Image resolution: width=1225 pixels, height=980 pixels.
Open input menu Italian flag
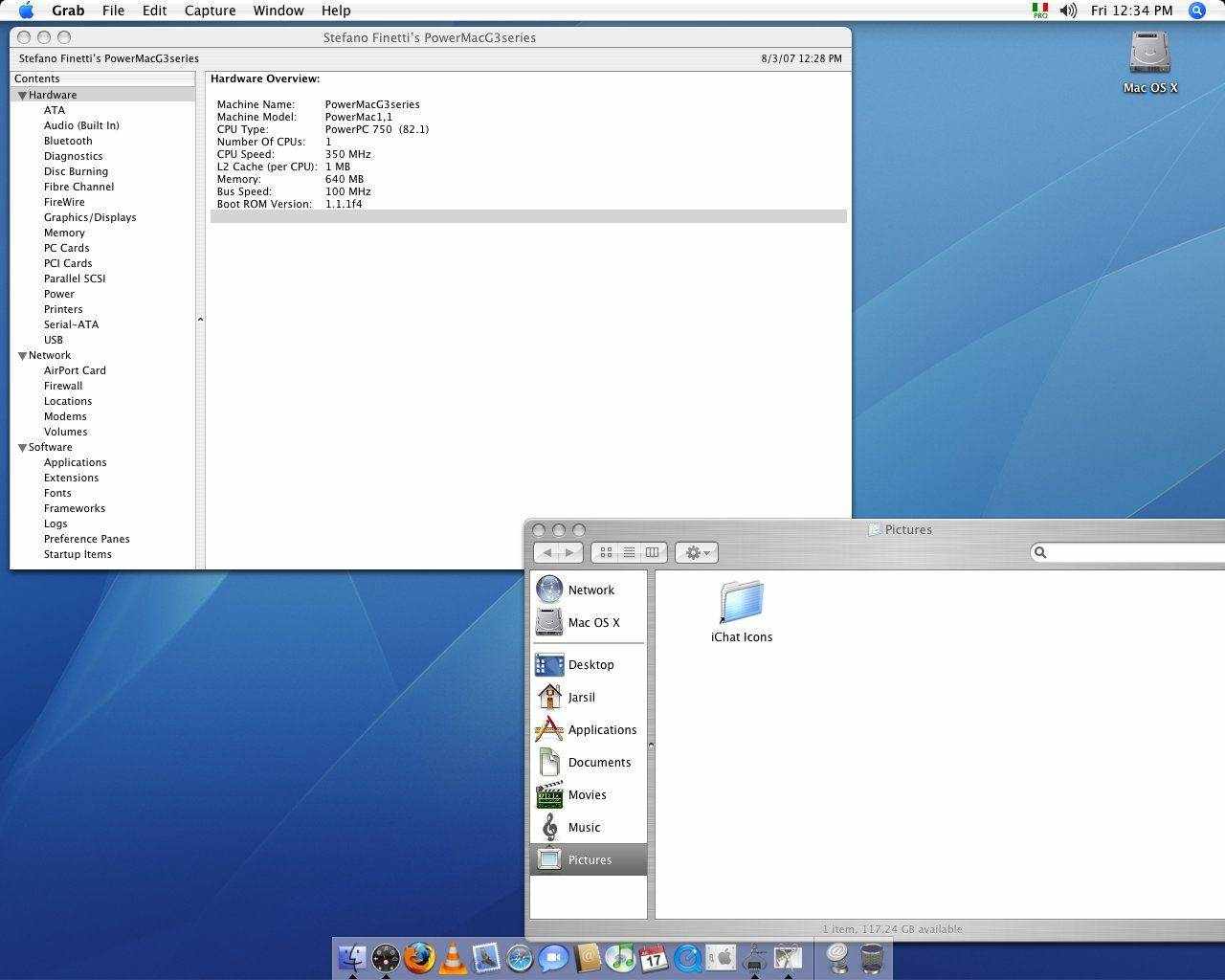pyautogui.click(x=1040, y=11)
